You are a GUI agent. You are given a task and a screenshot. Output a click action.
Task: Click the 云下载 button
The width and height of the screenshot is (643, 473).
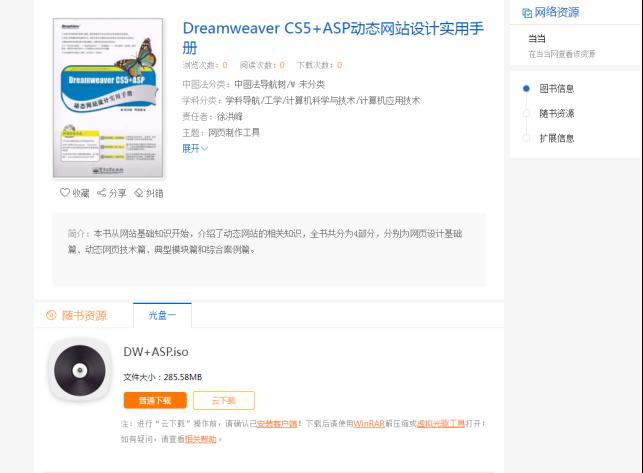pos(223,400)
